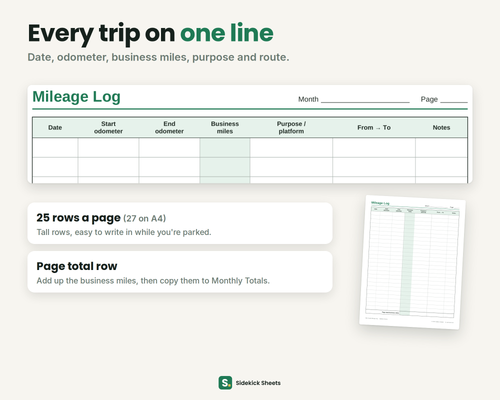
Task: Click the Sidekick Sheets green logo icon
Action: pyautogui.click(x=225, y=383)
